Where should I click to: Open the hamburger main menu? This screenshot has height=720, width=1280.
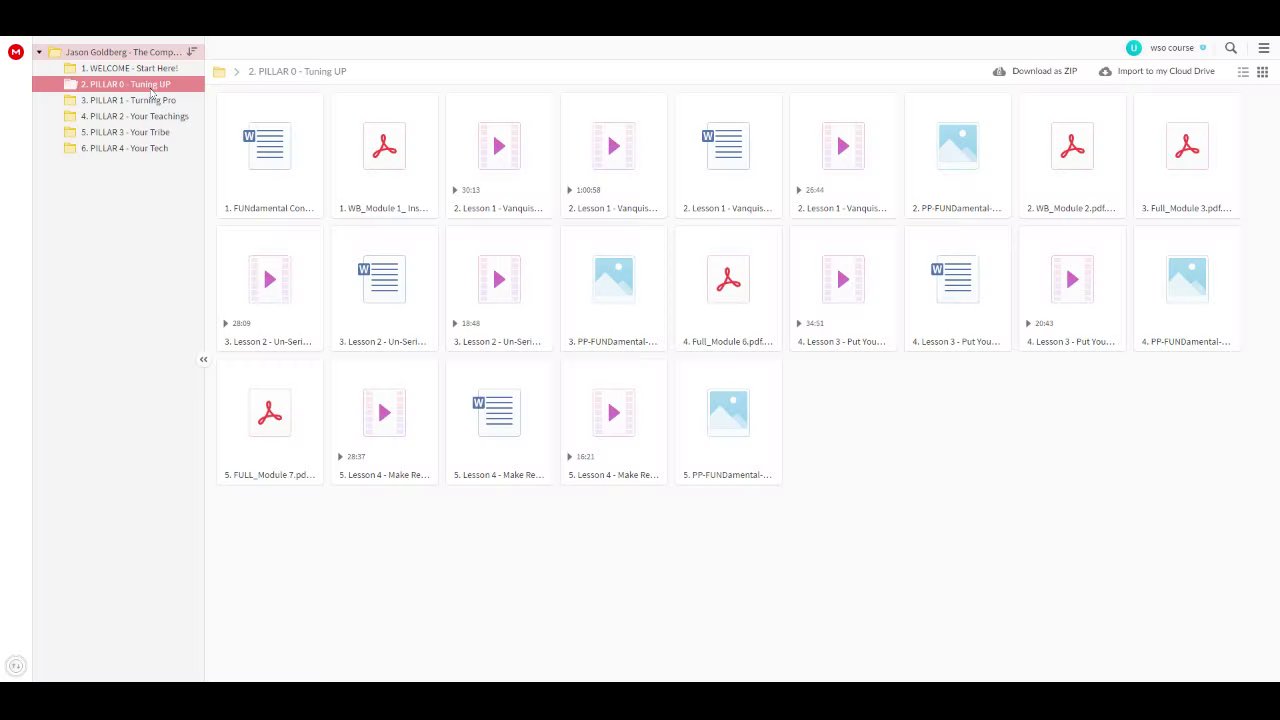pos(1264,48)
